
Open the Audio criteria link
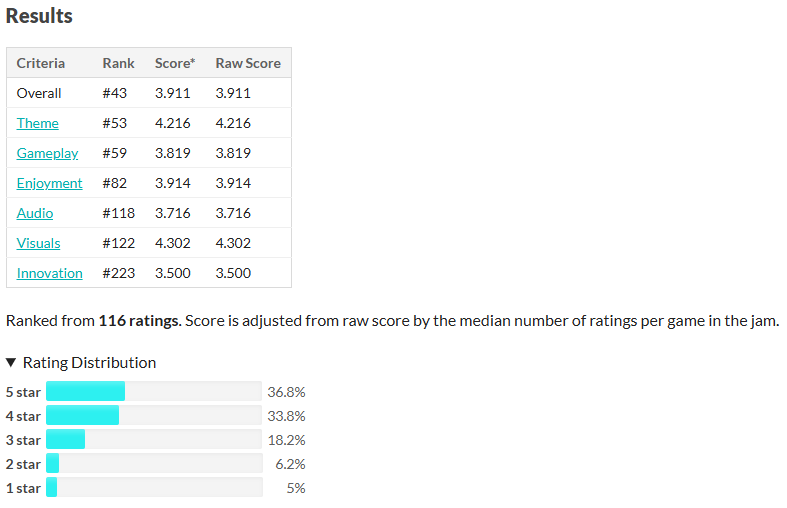coord(35,213)
